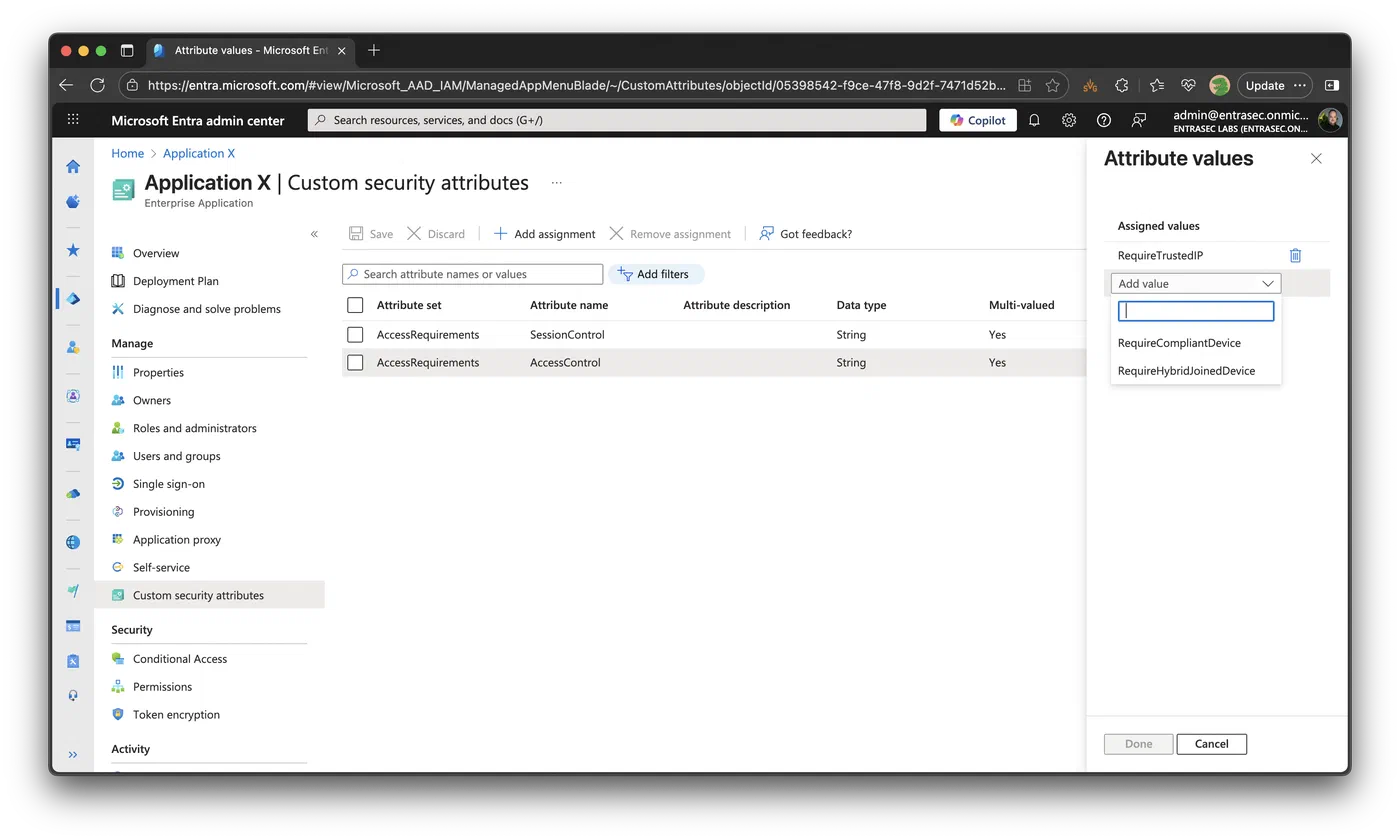Viewport: 1400px width, 840px height.
Task: Open Provisioning menu item
Action: [164, 512]
